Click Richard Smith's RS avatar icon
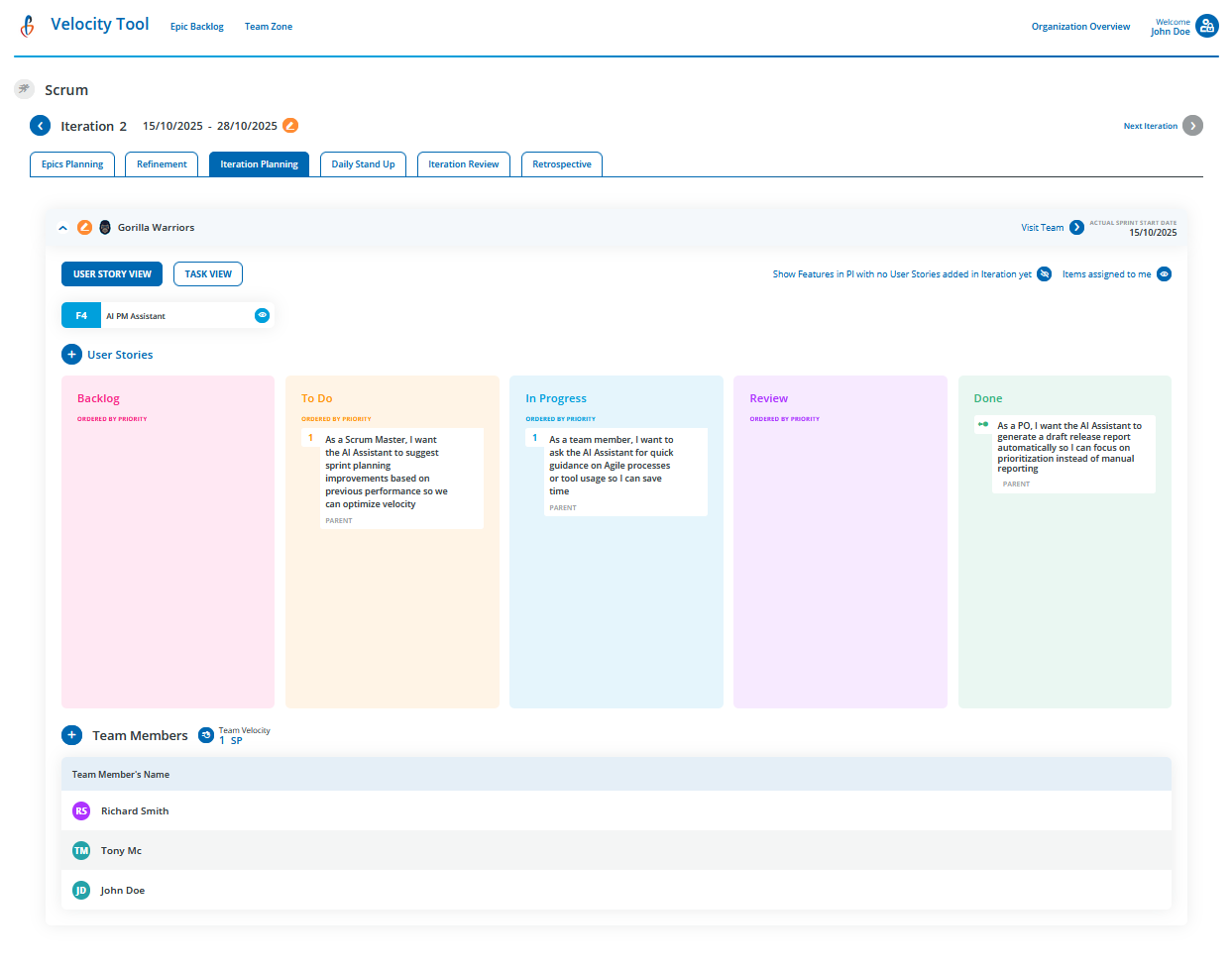1232x968 pixels. (80, 810)
